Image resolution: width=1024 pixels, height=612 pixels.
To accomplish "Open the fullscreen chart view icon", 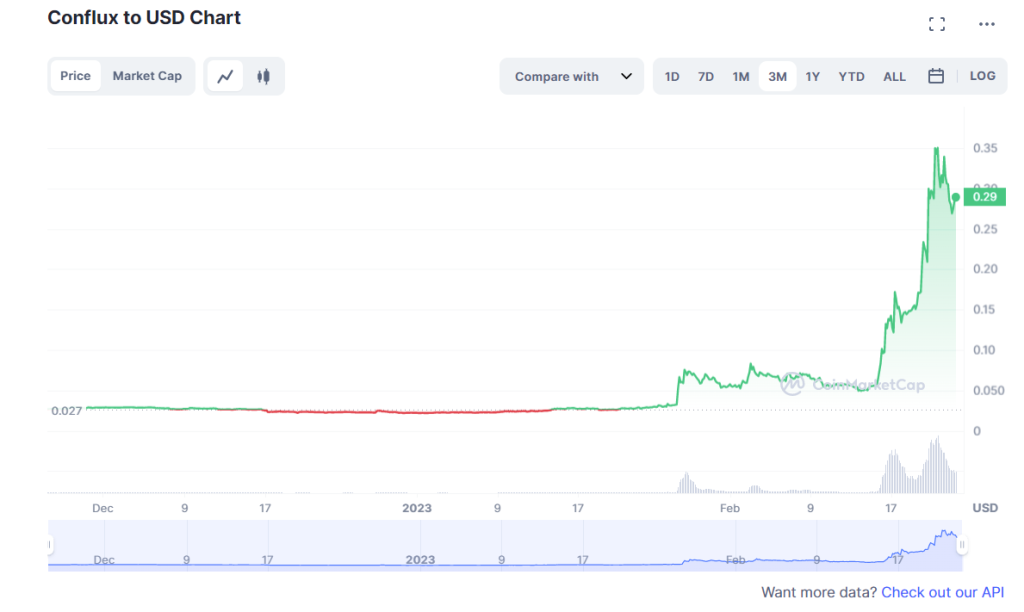I will point(936,24).
